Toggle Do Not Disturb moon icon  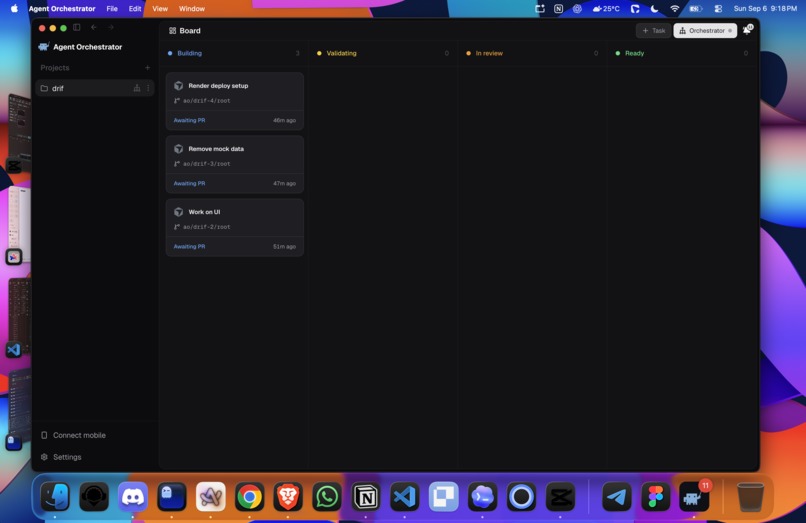coord(654,8)
